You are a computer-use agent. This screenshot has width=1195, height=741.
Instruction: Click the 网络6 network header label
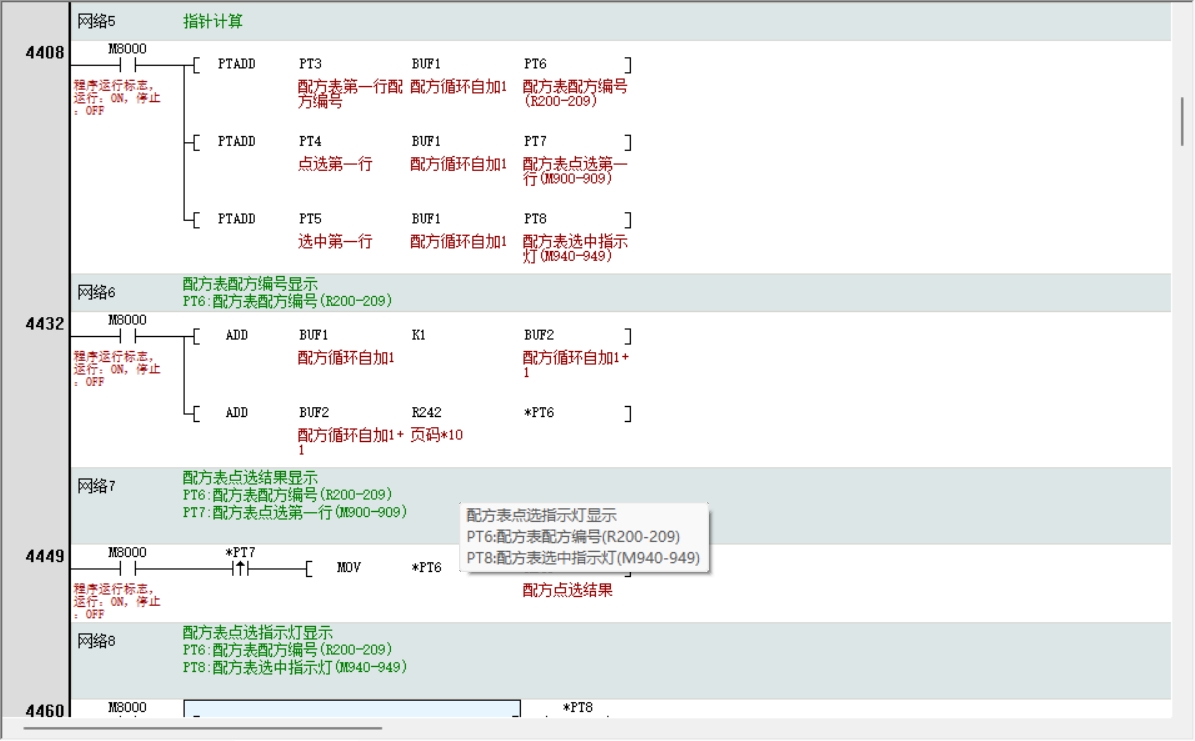coord(97,293)
